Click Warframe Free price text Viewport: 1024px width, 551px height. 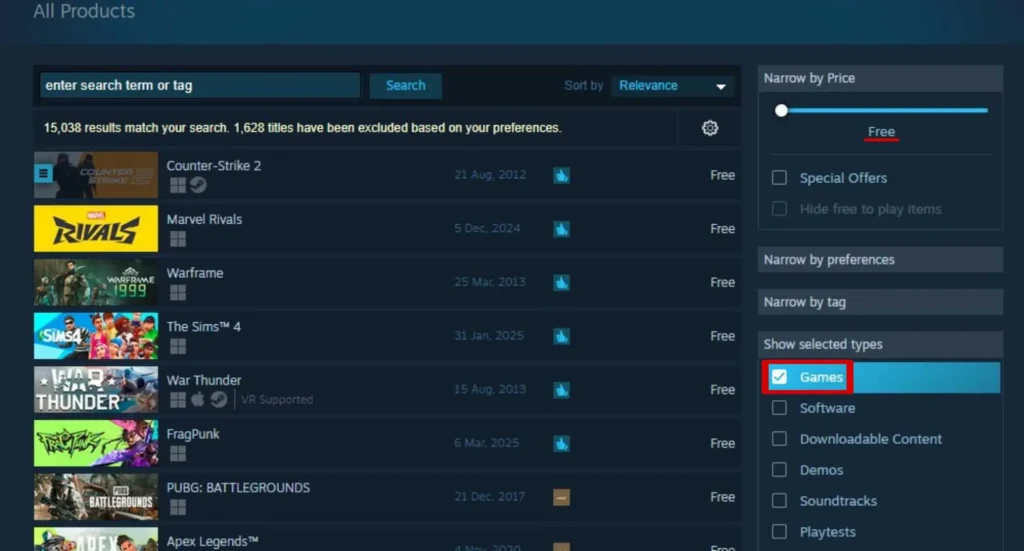(x=722, y=282)
